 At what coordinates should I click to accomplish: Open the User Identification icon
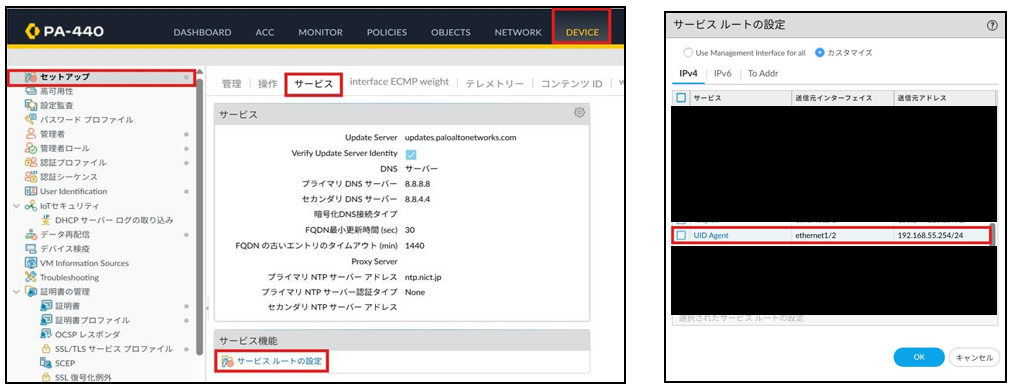[30, 192]
